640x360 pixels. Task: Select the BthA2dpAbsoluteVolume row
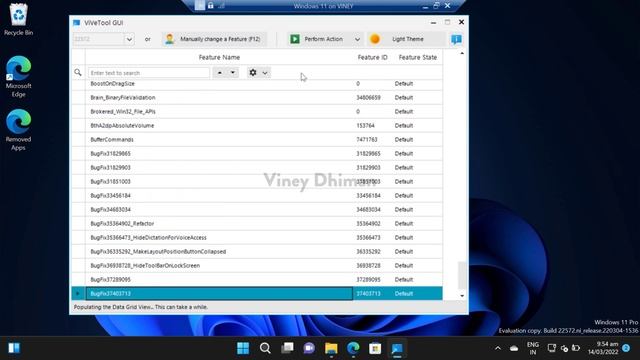pyautogui.click(x=257, y=126)
